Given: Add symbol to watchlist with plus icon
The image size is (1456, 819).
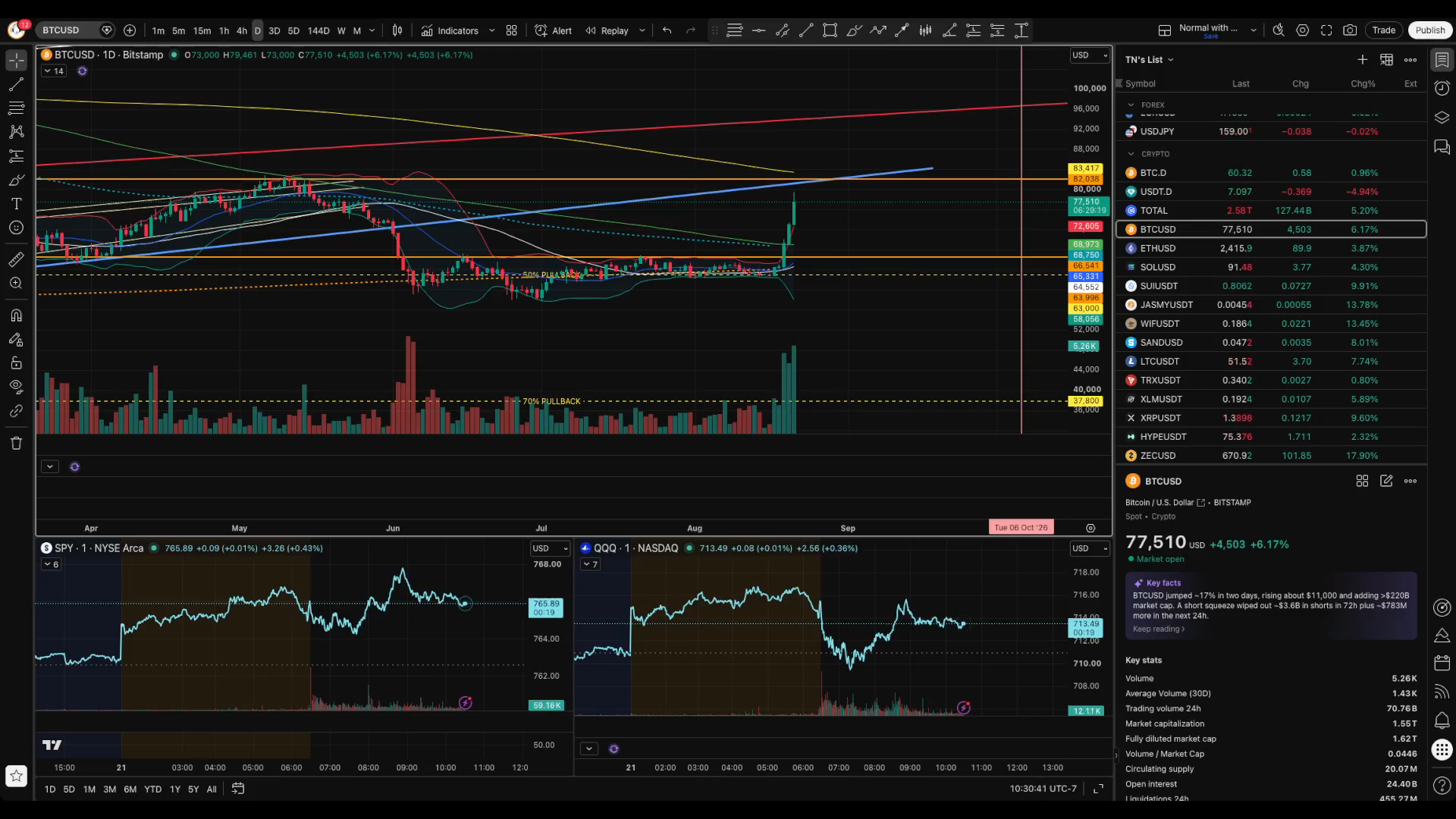Looking at the screenshot, I should pos(1363,59).
